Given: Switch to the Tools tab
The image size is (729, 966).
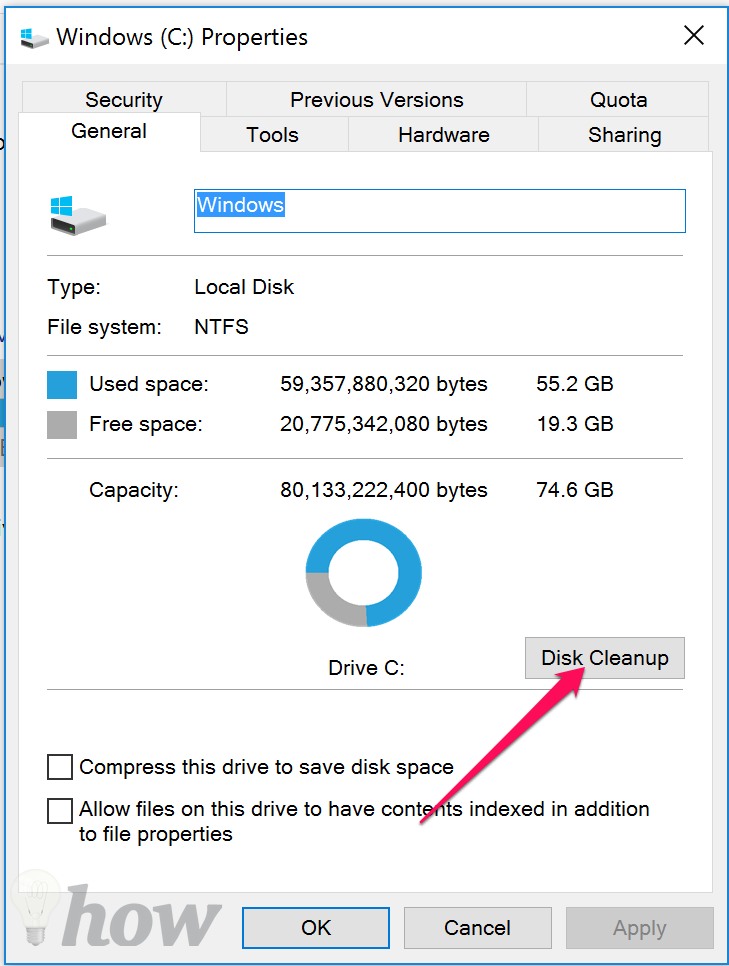Looking at the screenshot, I should coord(272,134).
